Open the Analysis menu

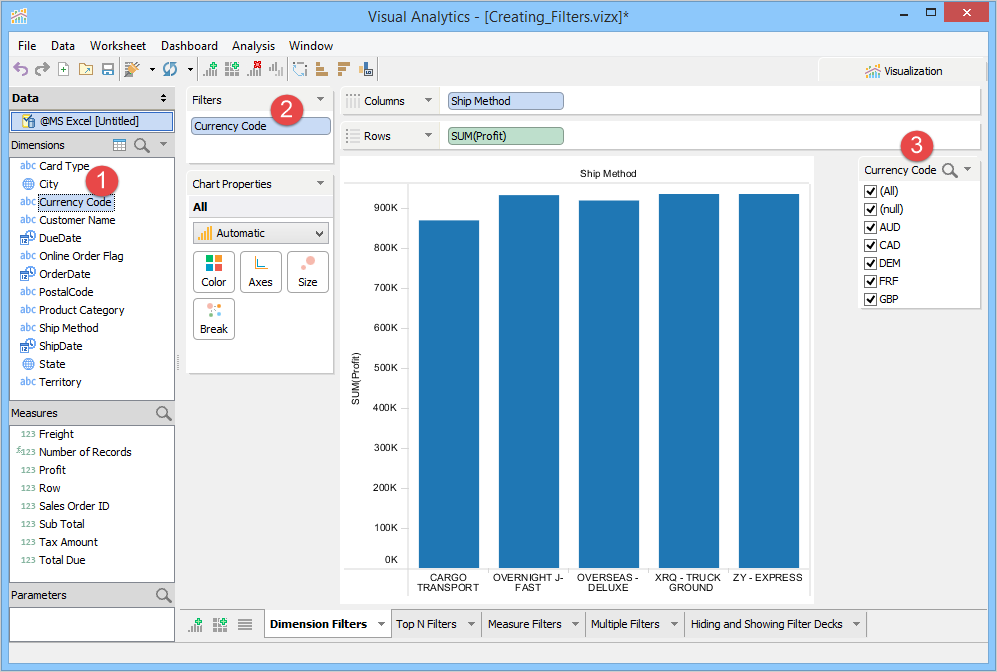[253, 46]
